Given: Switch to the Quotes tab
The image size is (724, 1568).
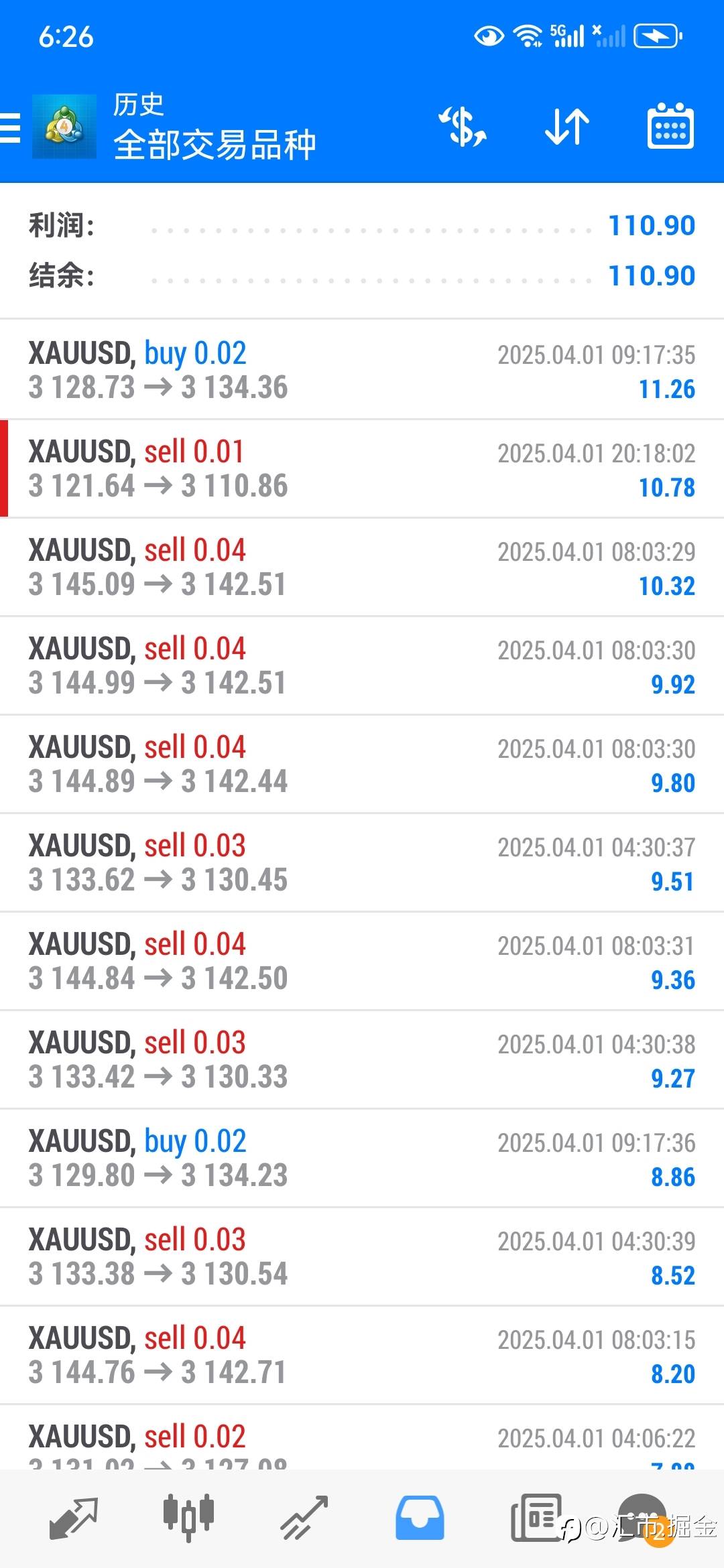Looking at the screenshot, I should tap(73, 1518).
